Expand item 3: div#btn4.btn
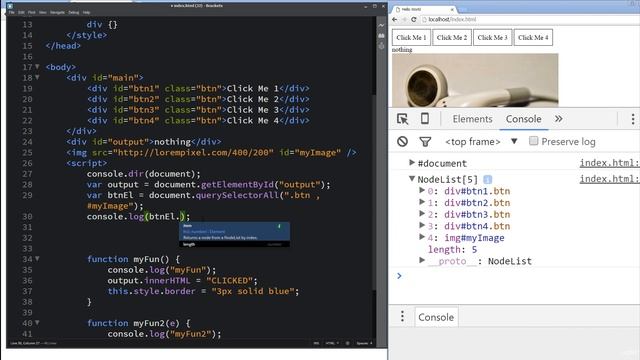Viewport: 640px width, 360px height. tap(422, 225)
